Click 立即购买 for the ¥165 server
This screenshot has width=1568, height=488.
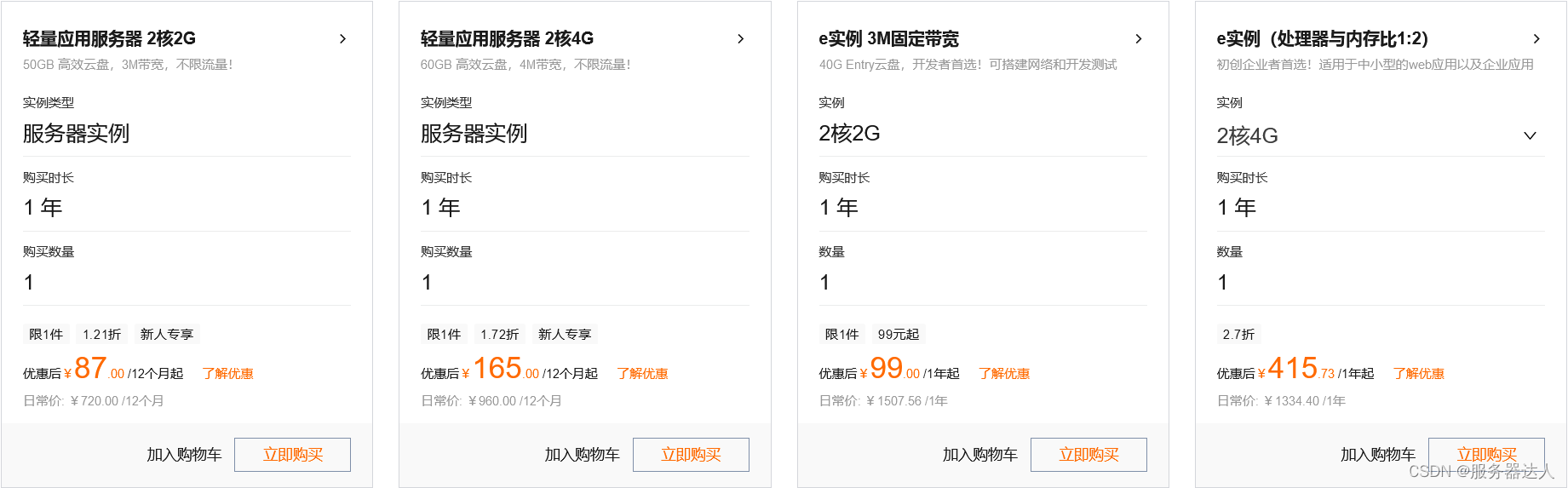[691, 455]
